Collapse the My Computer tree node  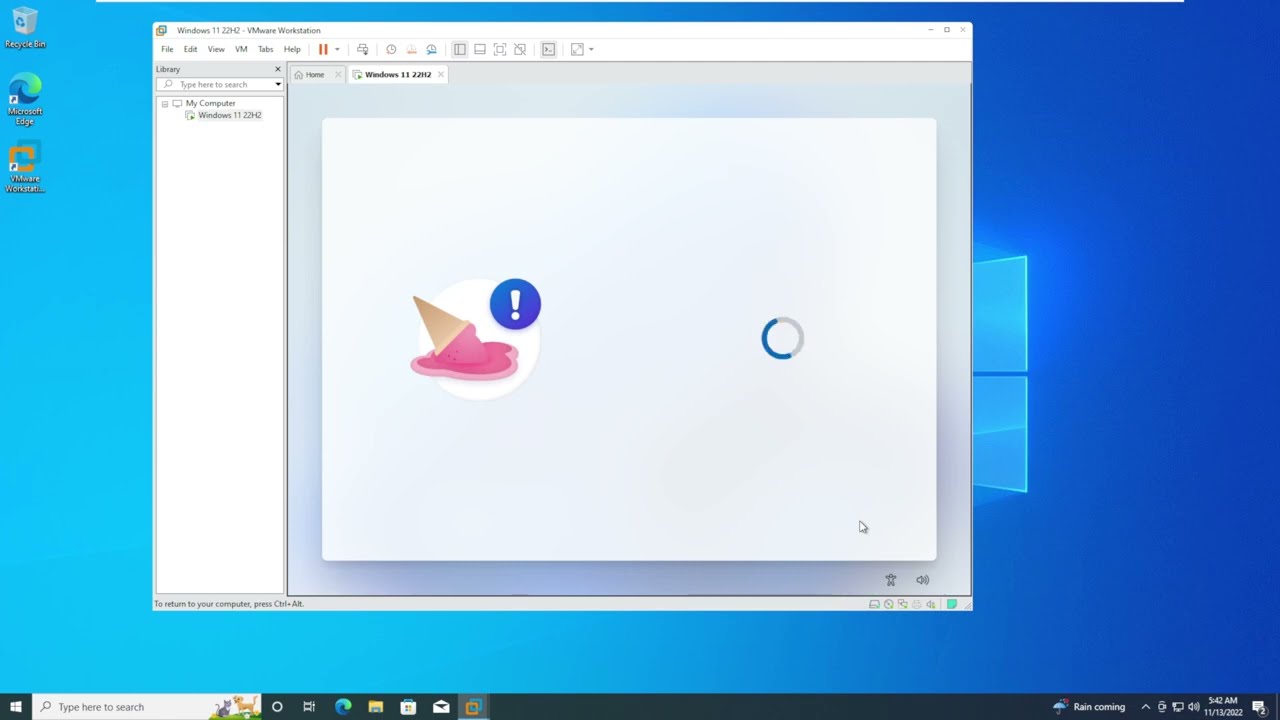click(165, 104)
